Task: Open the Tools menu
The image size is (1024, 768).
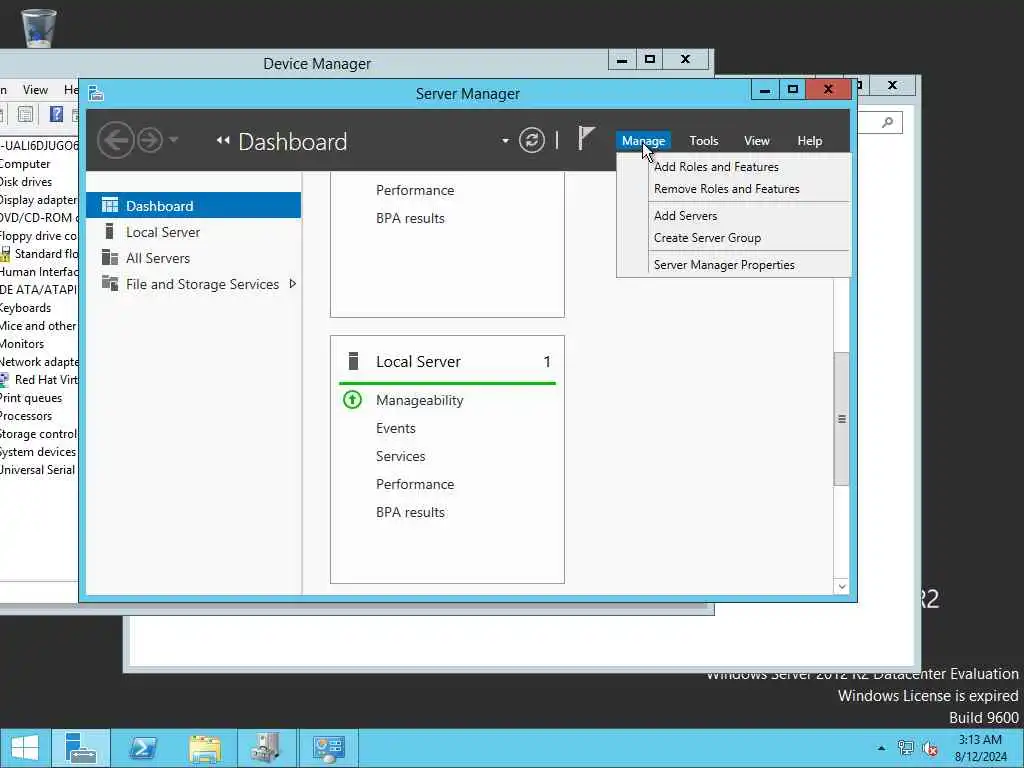Action: click(x=703, y=141)
